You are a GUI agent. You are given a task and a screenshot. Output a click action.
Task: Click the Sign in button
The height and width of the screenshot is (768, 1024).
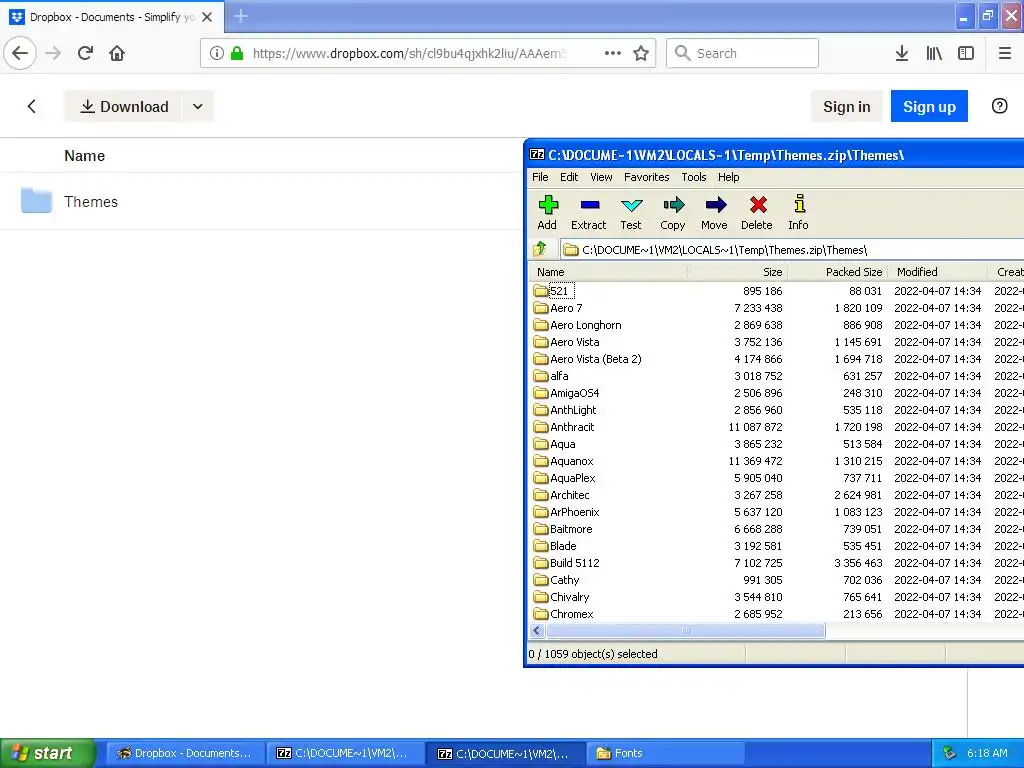pyautogui.click(x=846, y=106)
